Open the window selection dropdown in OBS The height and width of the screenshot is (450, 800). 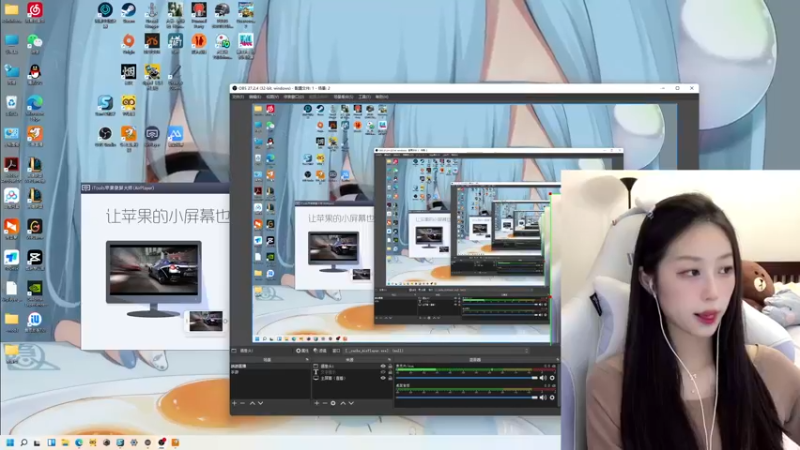pos(436,351)
